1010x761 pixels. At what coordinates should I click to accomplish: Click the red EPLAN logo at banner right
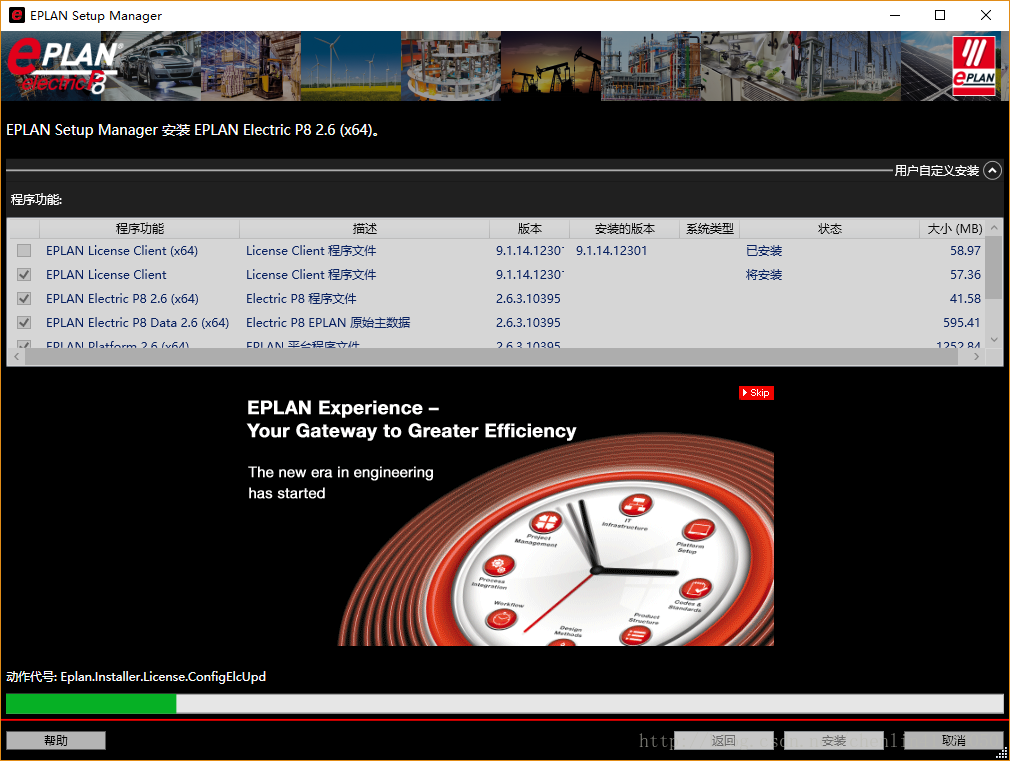click(x=974, y=66)
